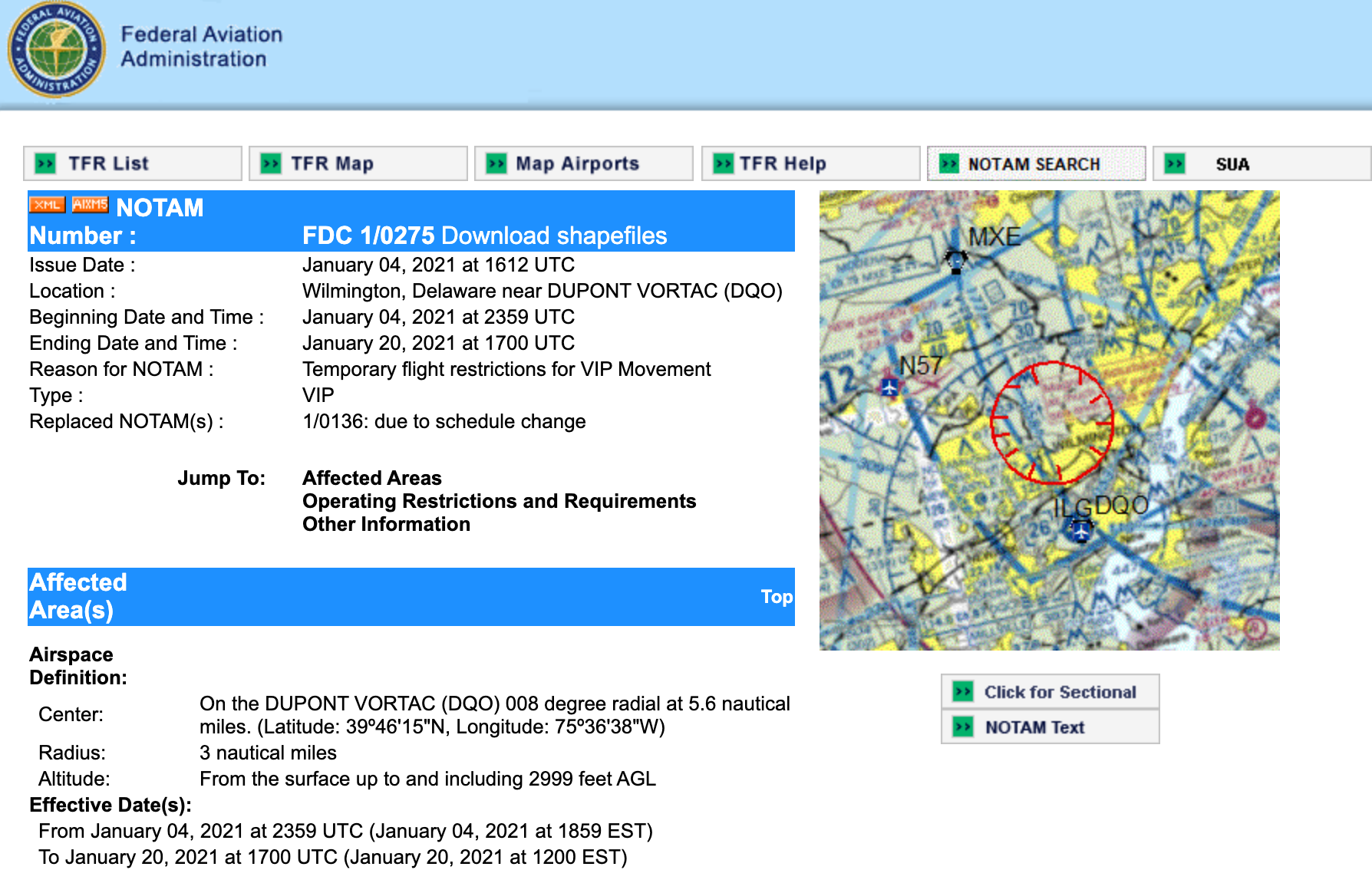Click the green arrow icon beside Map Airports
The image size is (1372, 893).
point(496,163)
